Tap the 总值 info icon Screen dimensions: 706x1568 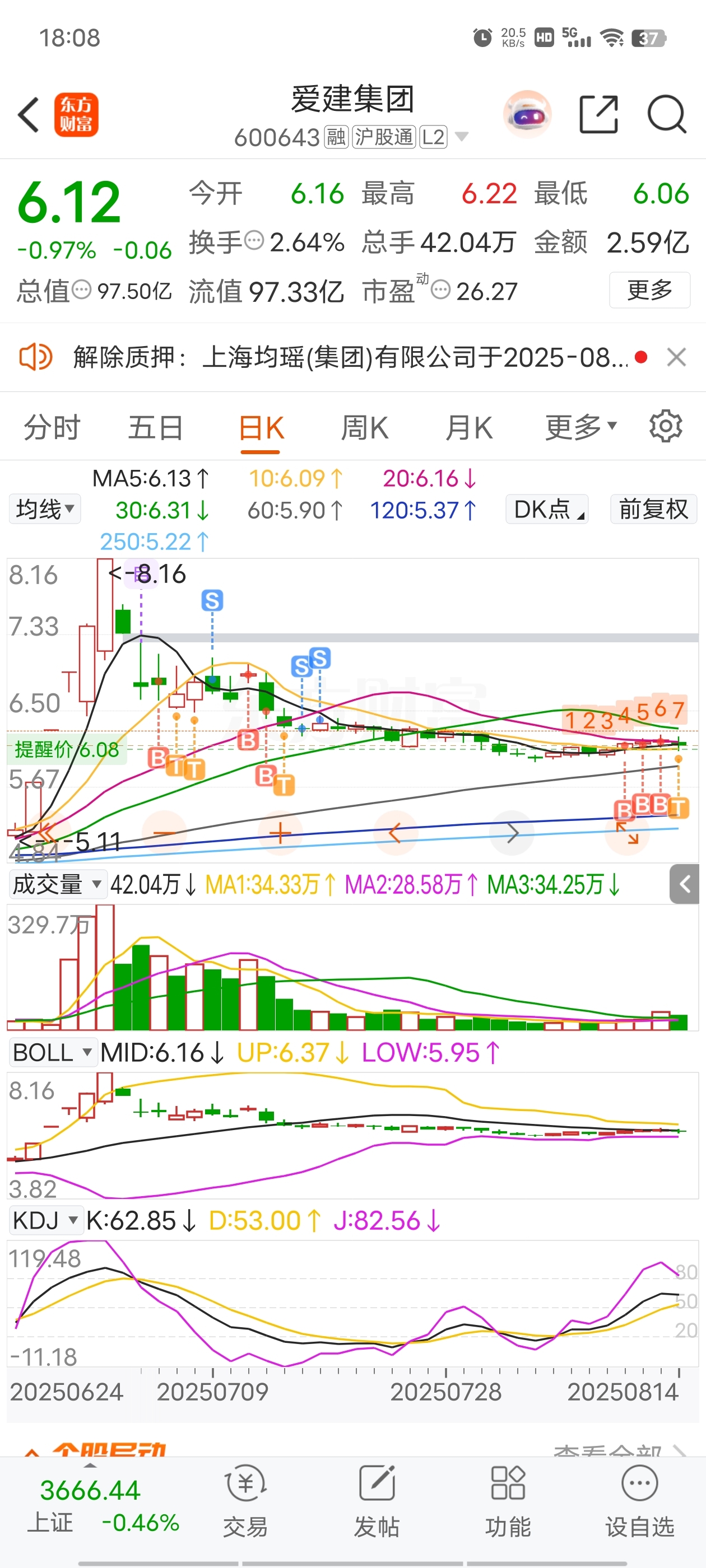(82, 290)
